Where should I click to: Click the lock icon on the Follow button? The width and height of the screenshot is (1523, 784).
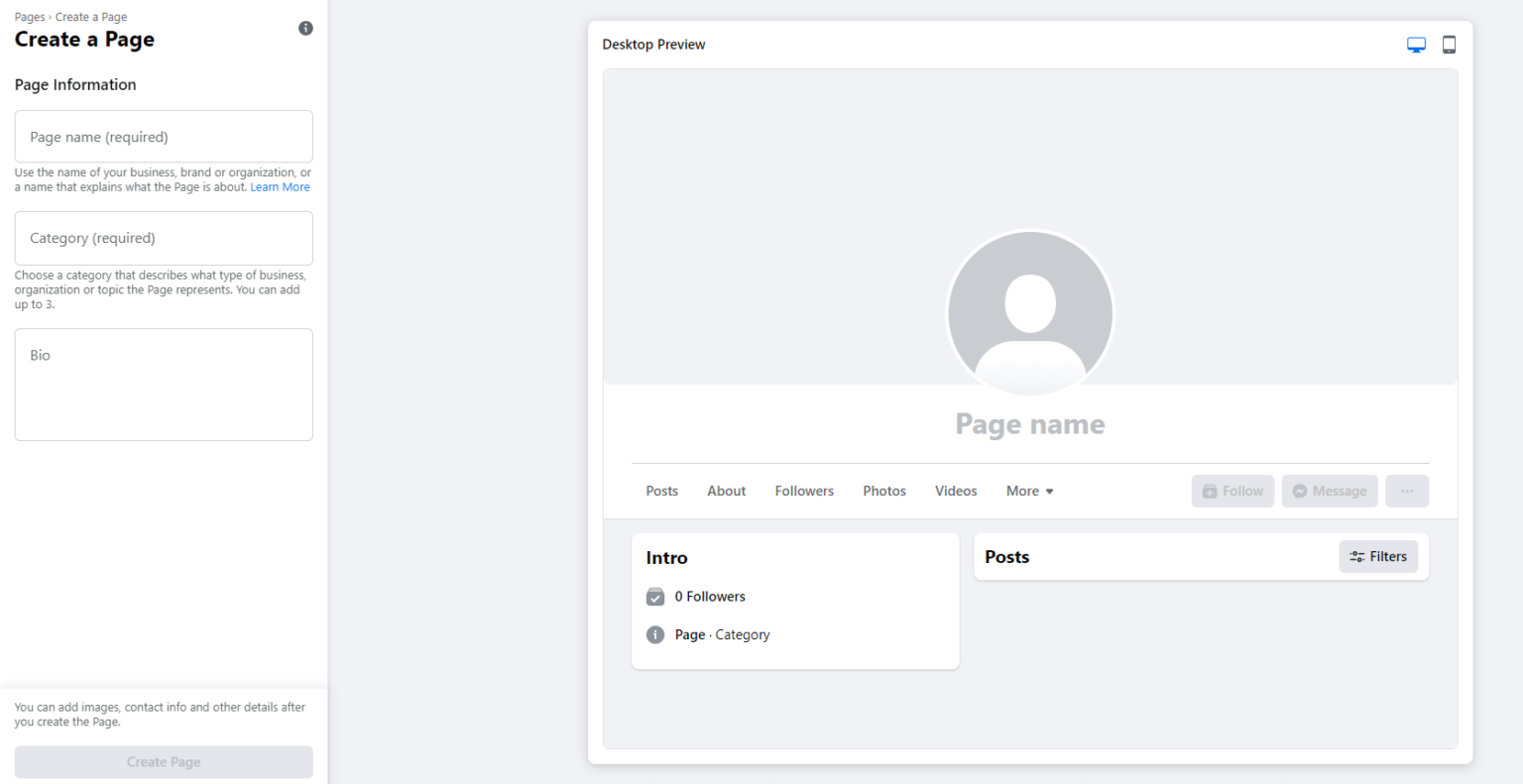point(1210,491)
